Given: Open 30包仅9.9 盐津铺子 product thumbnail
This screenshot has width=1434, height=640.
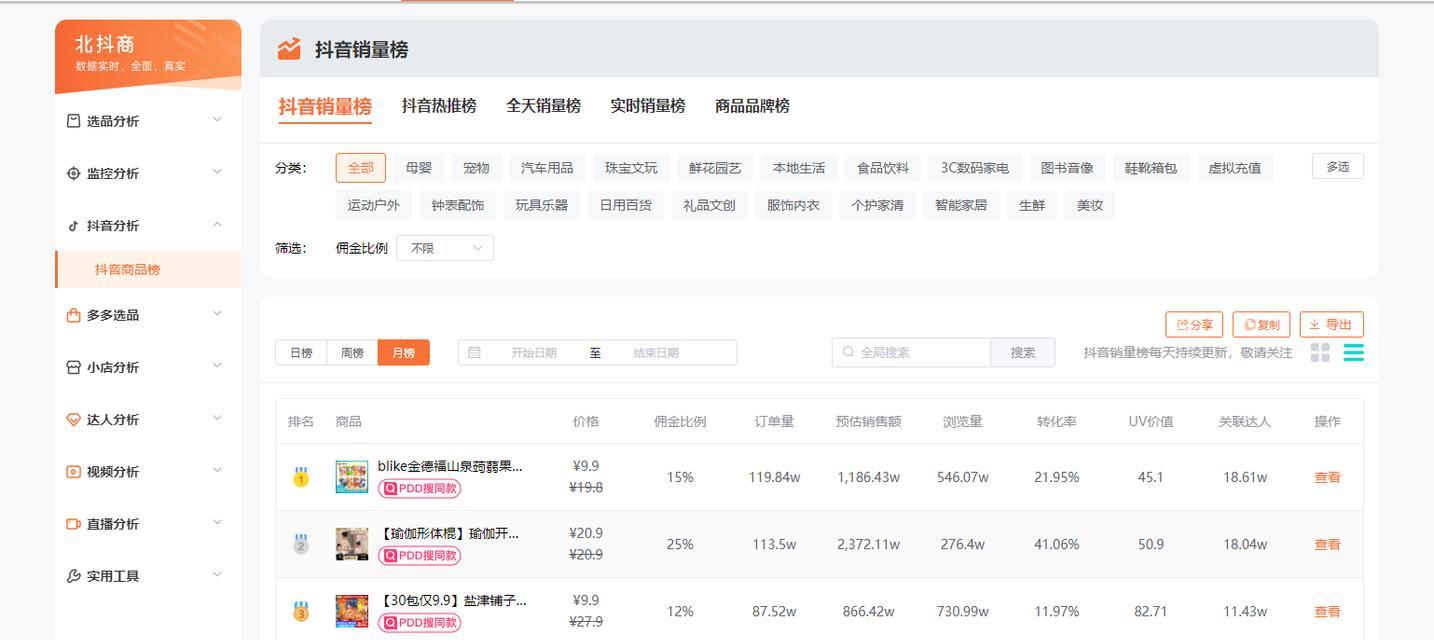Looking at the screenshot, I should 352,611.
